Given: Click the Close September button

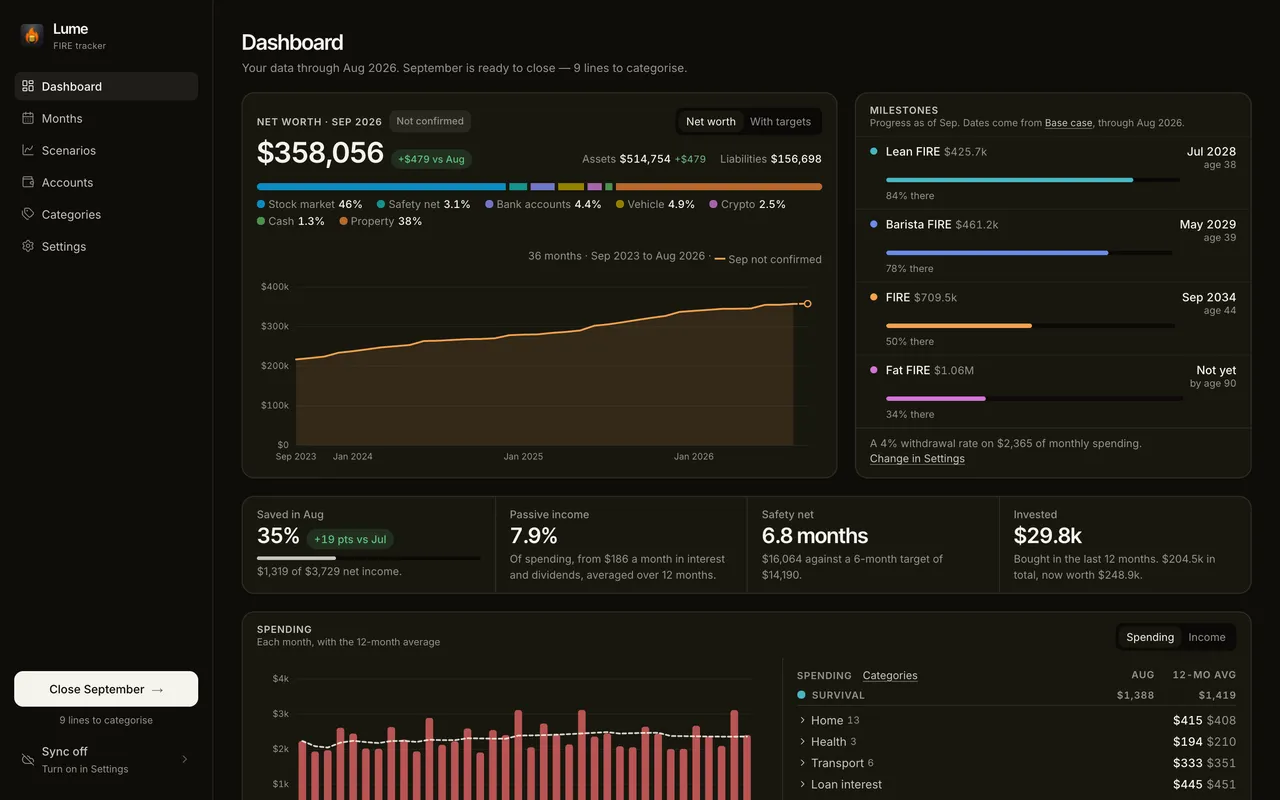Looking at the screenshot, I should (106, 689).
